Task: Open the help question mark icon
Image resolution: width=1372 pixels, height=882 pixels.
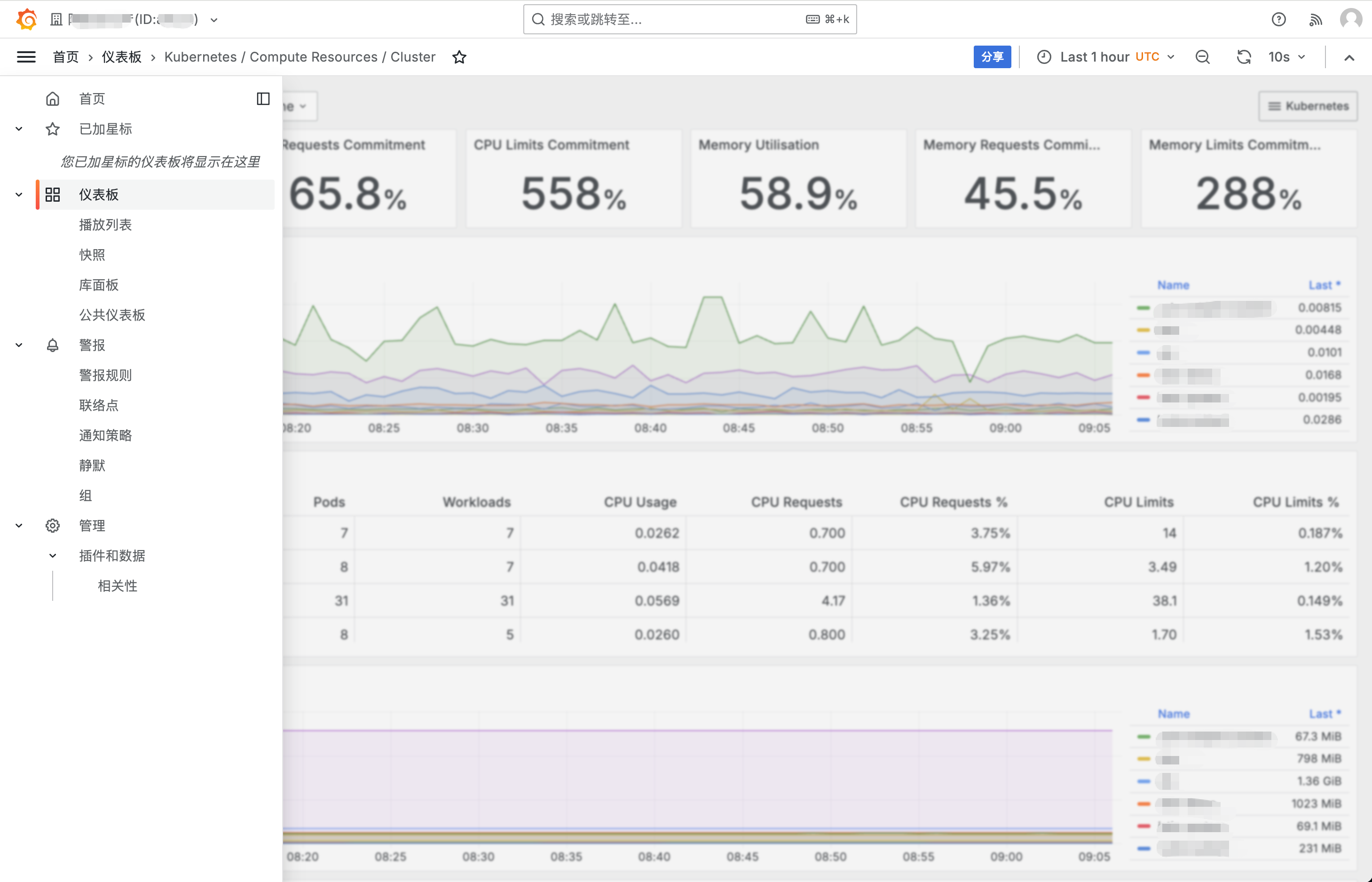Action: pos(1278,19)
